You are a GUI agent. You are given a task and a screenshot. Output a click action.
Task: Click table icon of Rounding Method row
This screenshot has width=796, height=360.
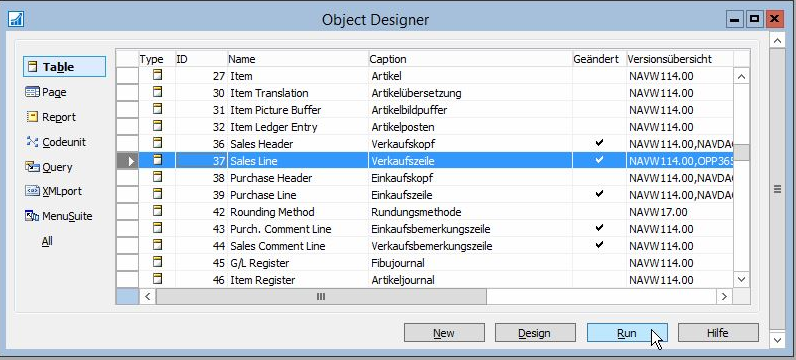(158, 212)
